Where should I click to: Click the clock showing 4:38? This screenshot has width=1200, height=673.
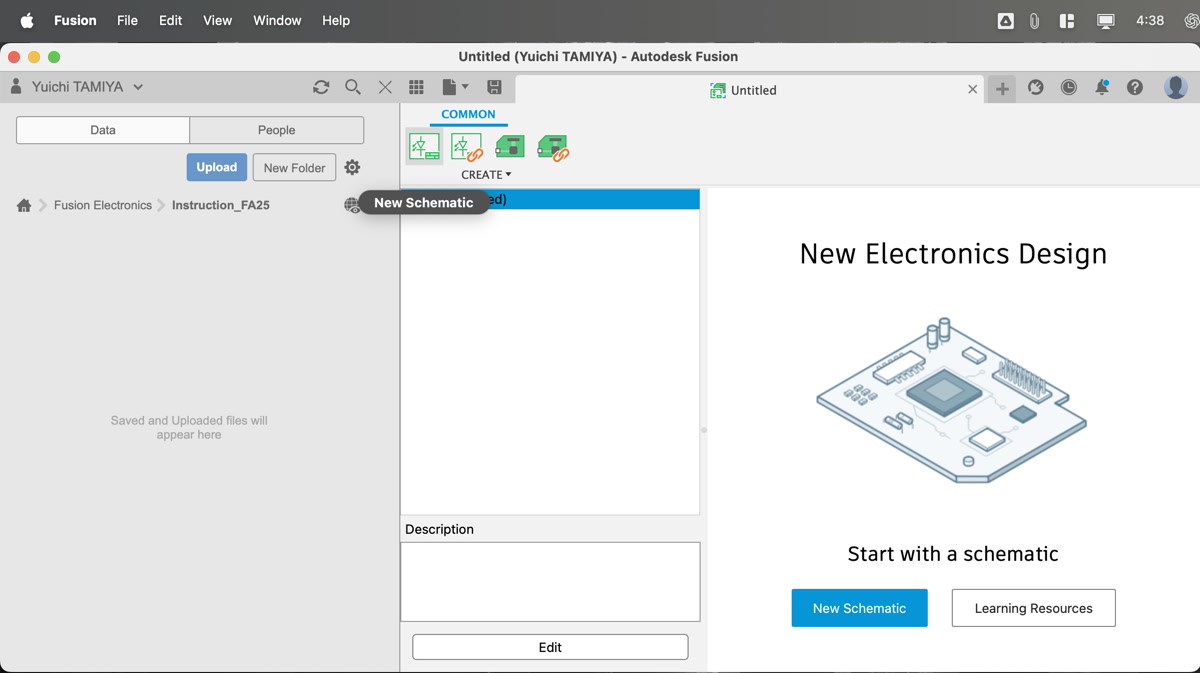click(x=1150, y=20)
